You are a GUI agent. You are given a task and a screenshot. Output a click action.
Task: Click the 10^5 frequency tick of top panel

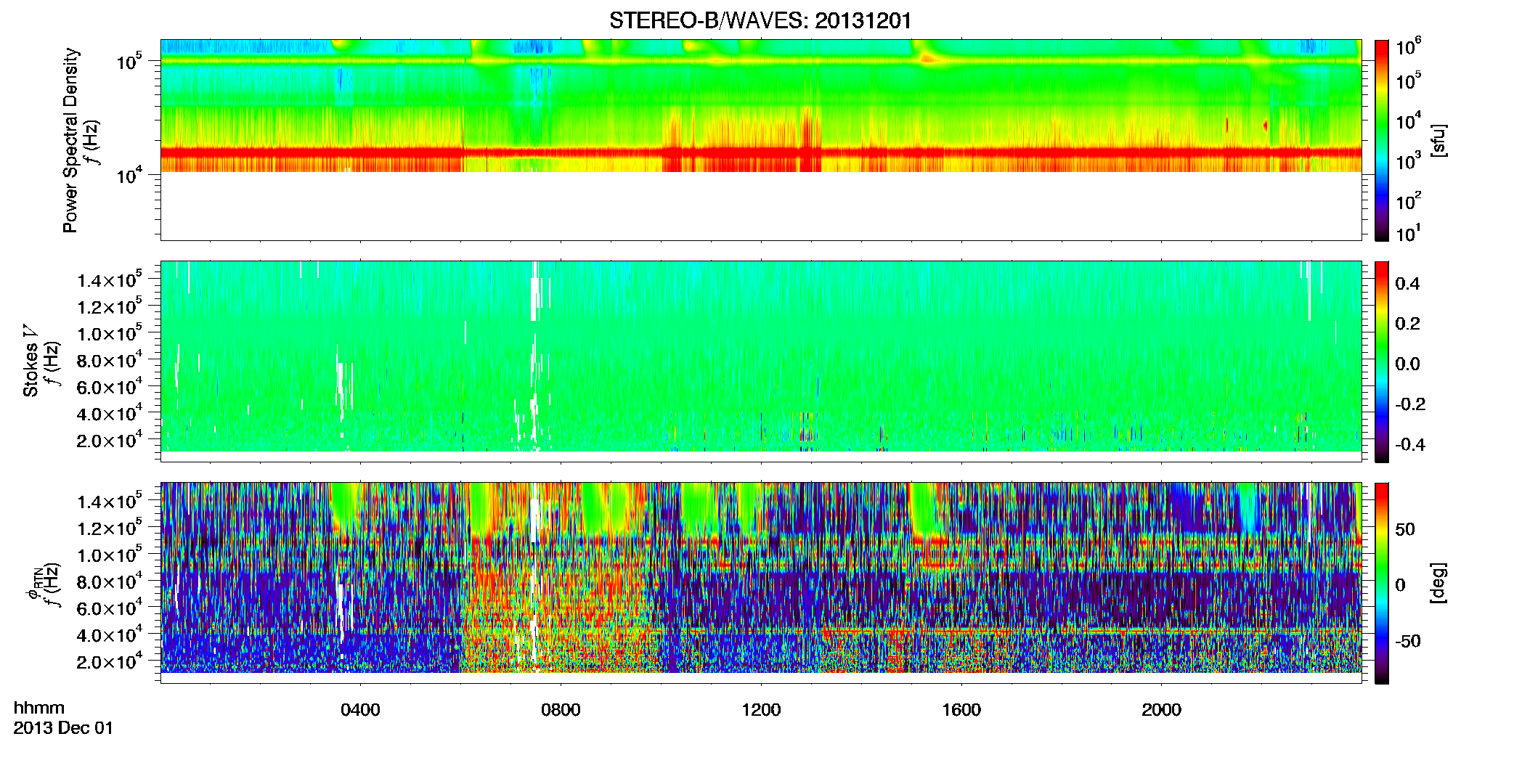tap(129, 62)
